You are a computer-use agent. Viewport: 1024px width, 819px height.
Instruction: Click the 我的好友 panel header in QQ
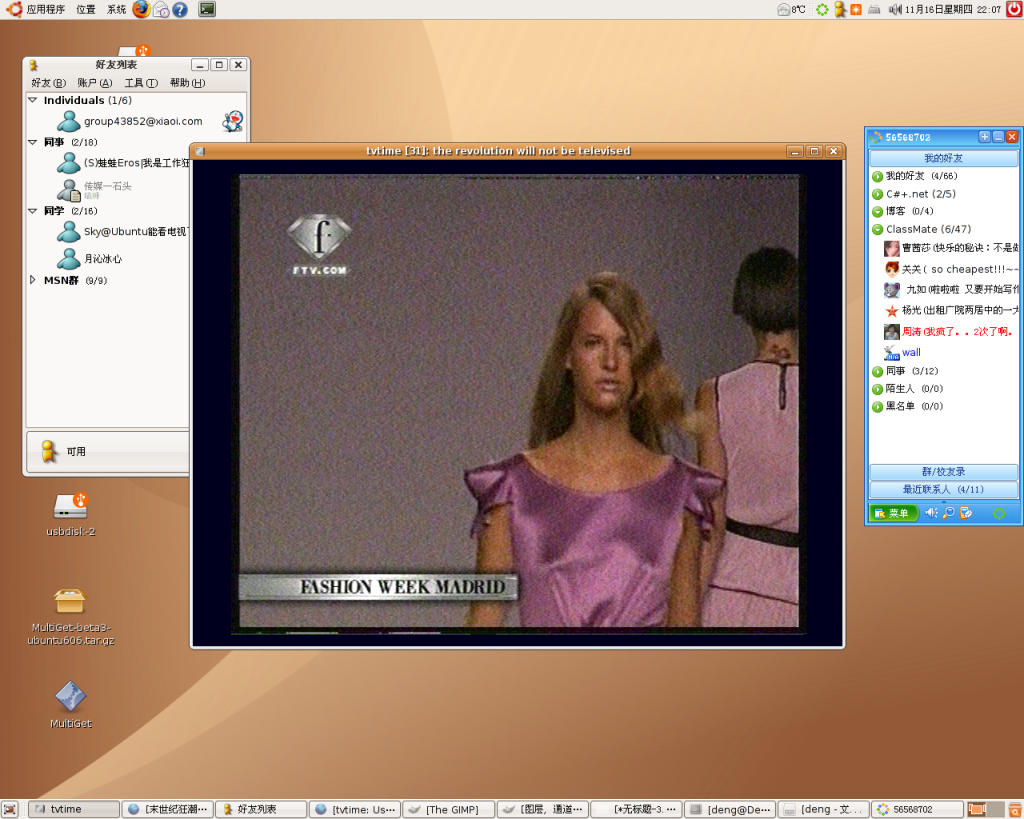pos(943,158)
